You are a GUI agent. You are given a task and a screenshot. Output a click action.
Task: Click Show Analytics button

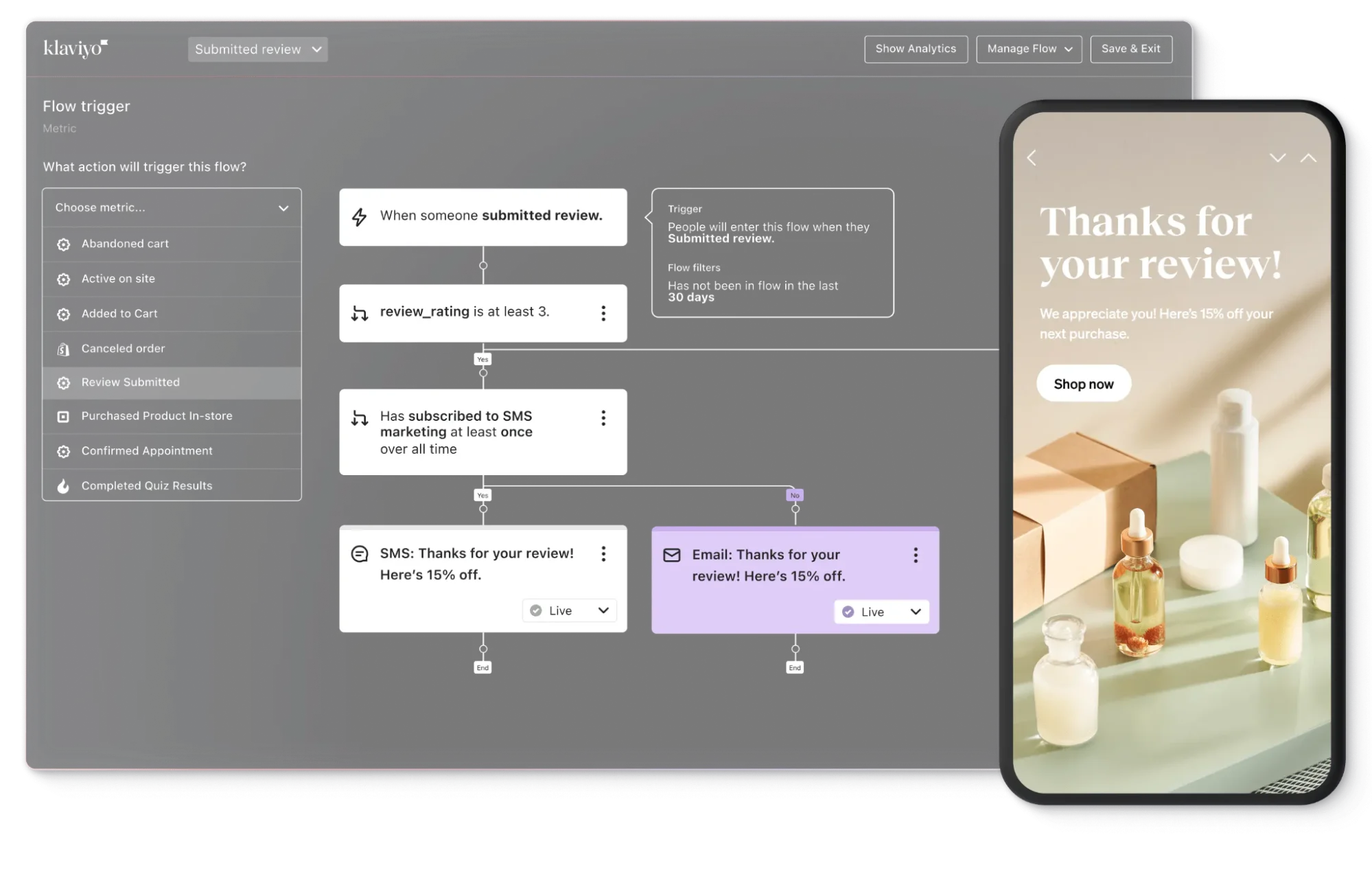pos(915,48)
